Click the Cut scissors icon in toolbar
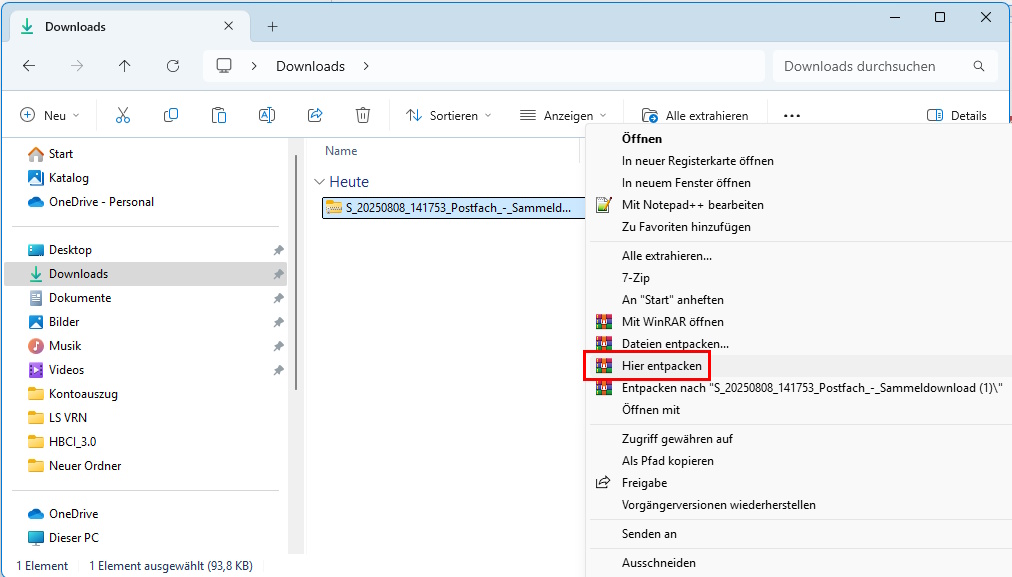The image size is (1012, 577). (123, 115)
